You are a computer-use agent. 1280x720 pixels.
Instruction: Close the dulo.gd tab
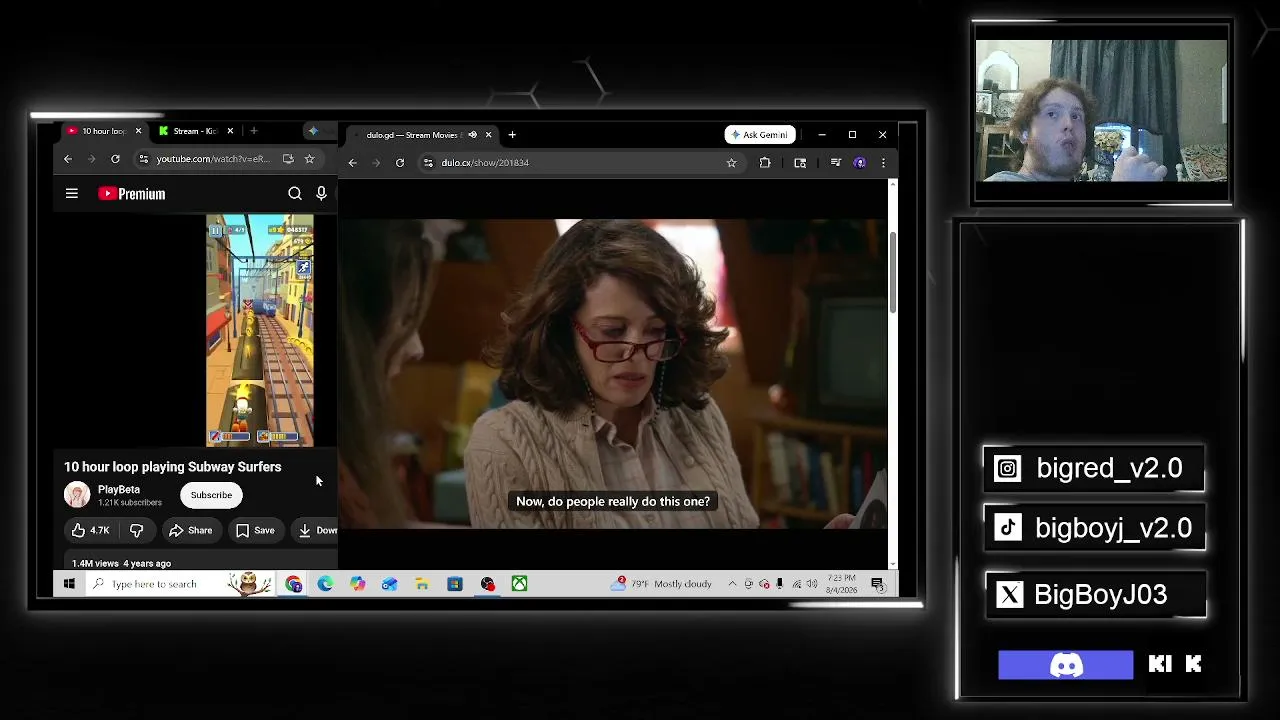coord(488,135)
